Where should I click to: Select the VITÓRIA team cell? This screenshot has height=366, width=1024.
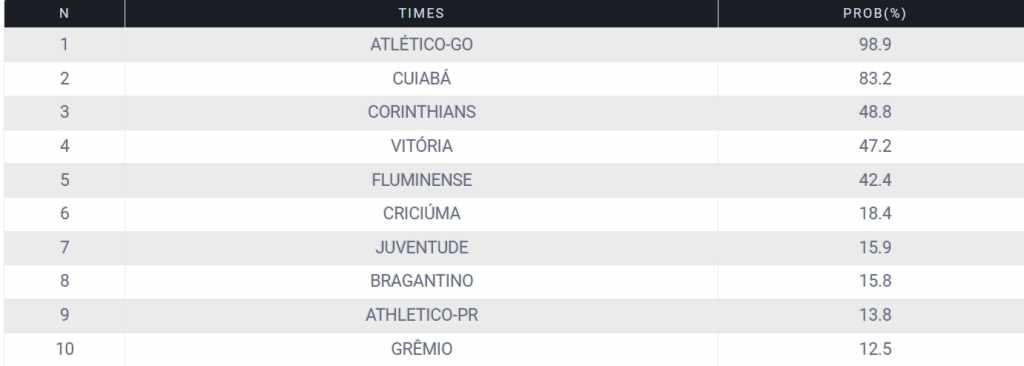(x=421, y=146)
